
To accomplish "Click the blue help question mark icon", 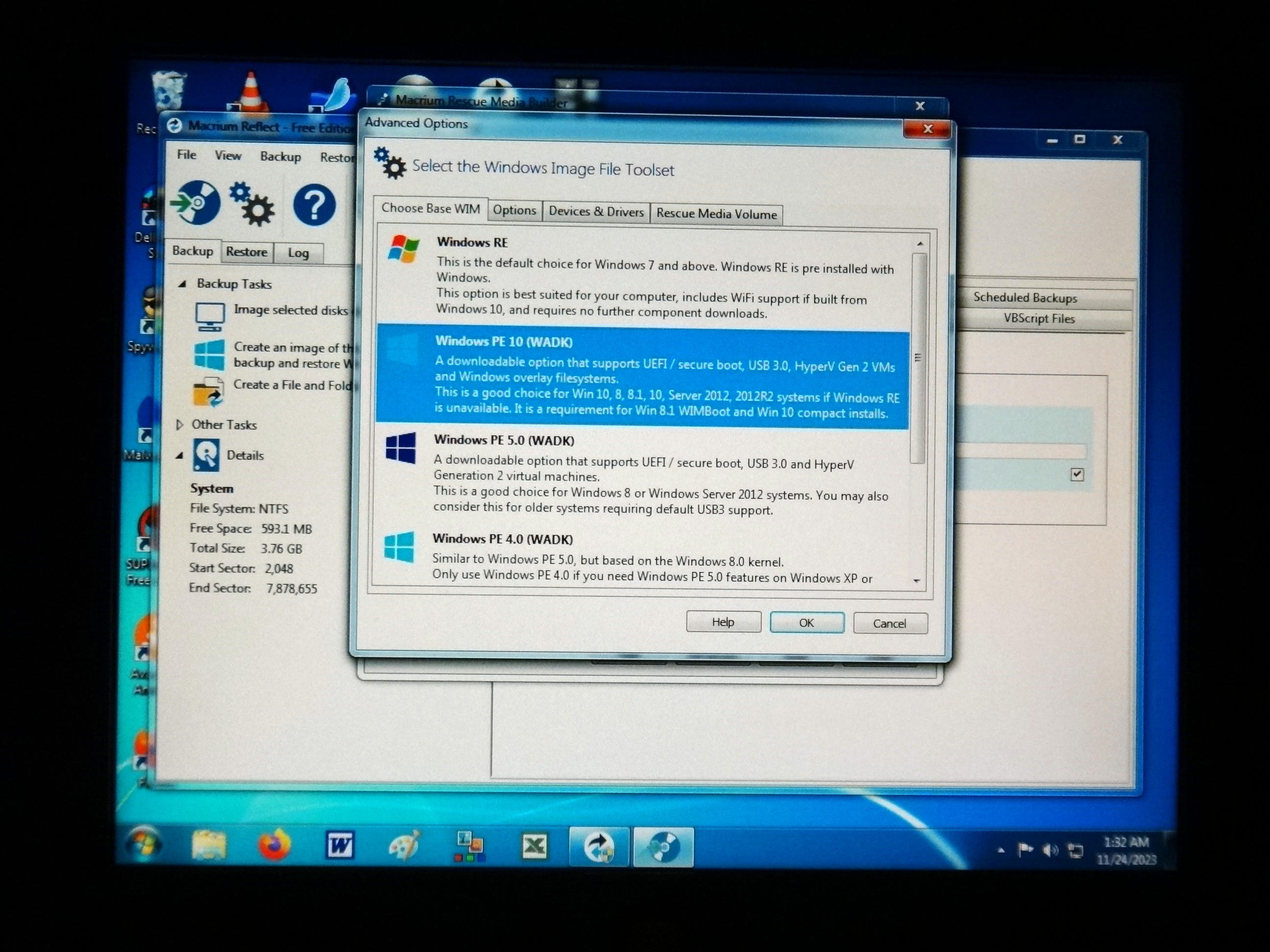I will coord(315,205).
